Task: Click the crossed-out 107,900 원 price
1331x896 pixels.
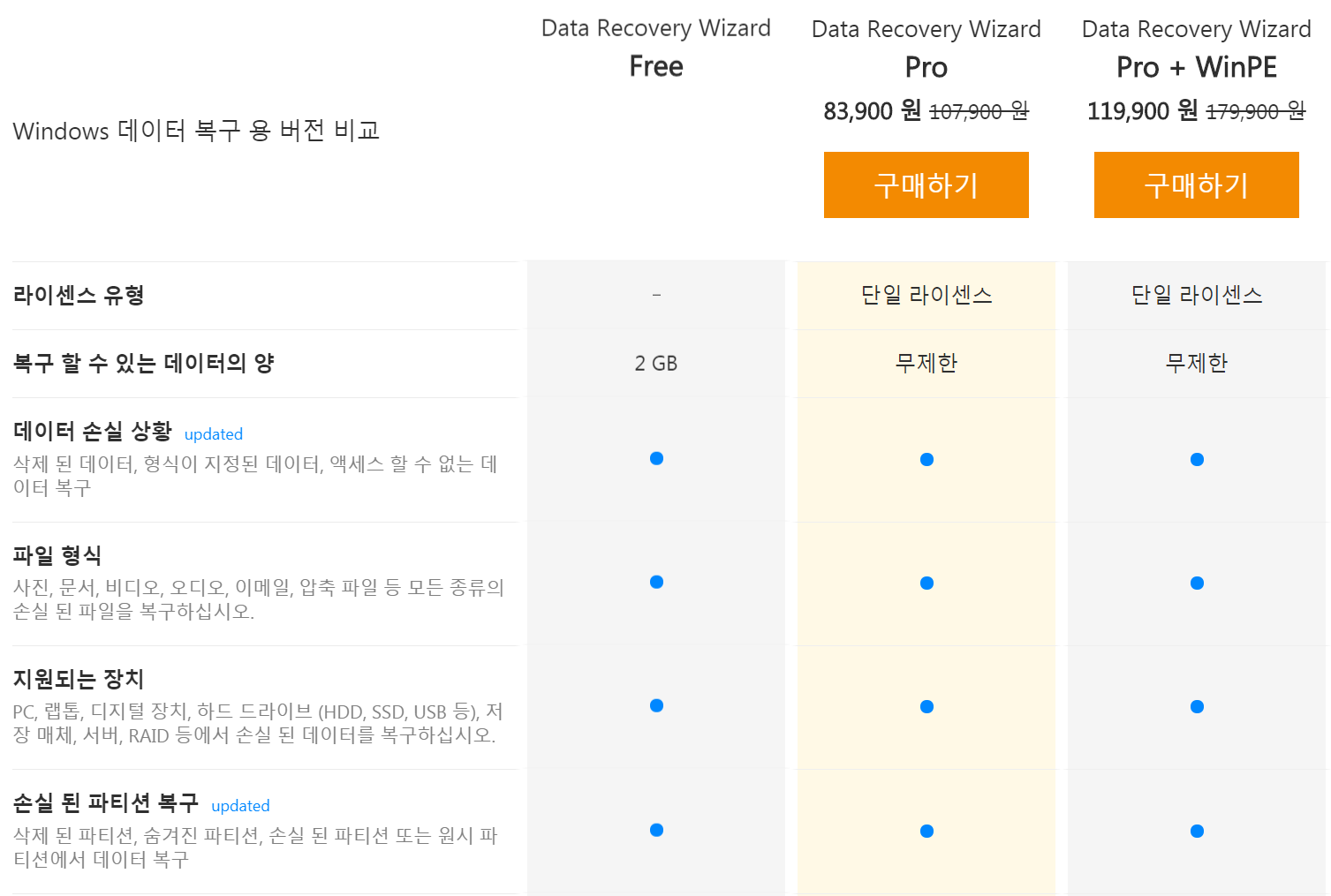Action: click(979, 112)
